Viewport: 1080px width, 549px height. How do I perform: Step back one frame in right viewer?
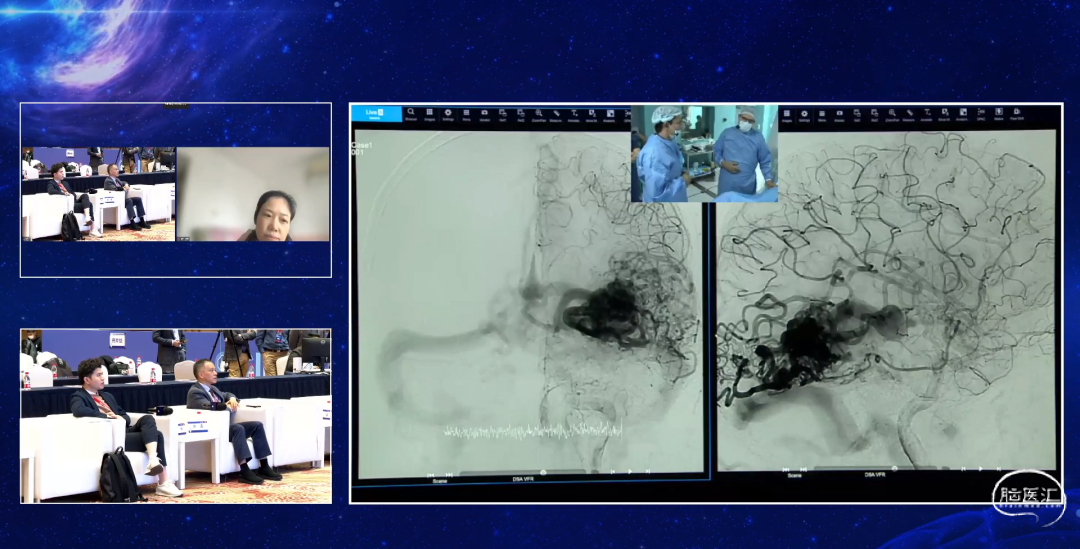(x=963, y=468)
